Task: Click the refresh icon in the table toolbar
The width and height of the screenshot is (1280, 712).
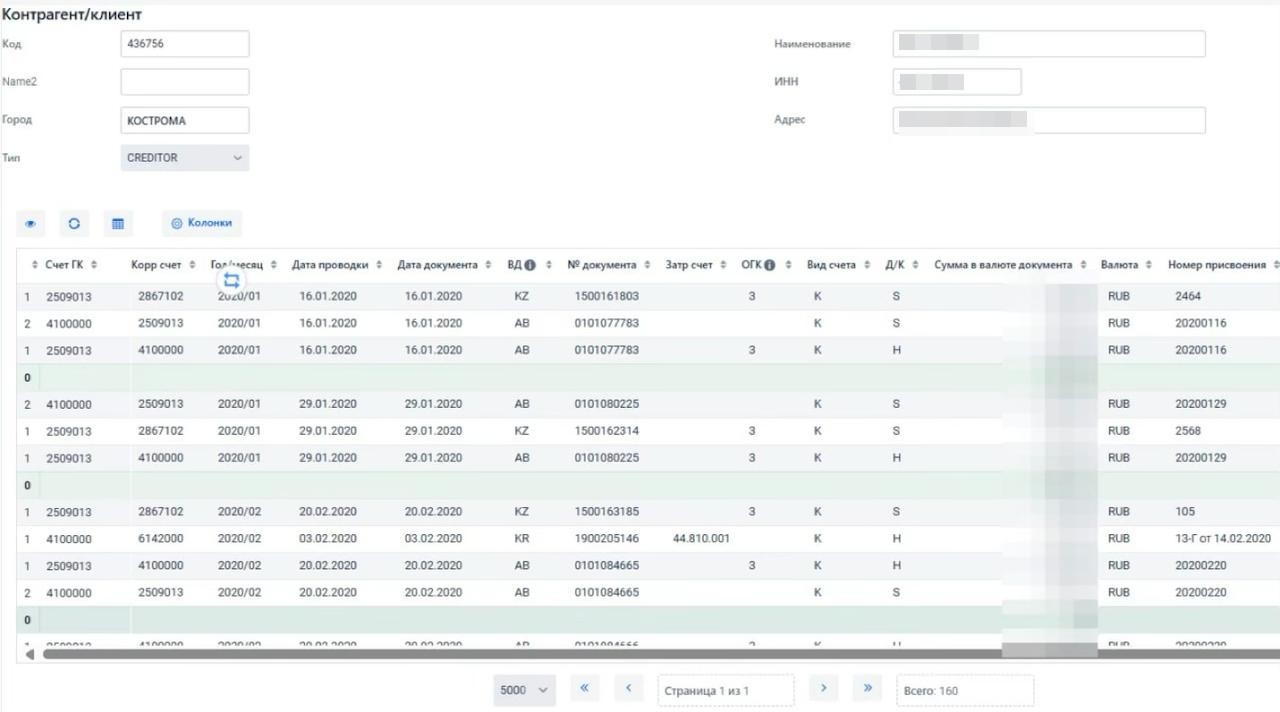Action: (74, 224)
